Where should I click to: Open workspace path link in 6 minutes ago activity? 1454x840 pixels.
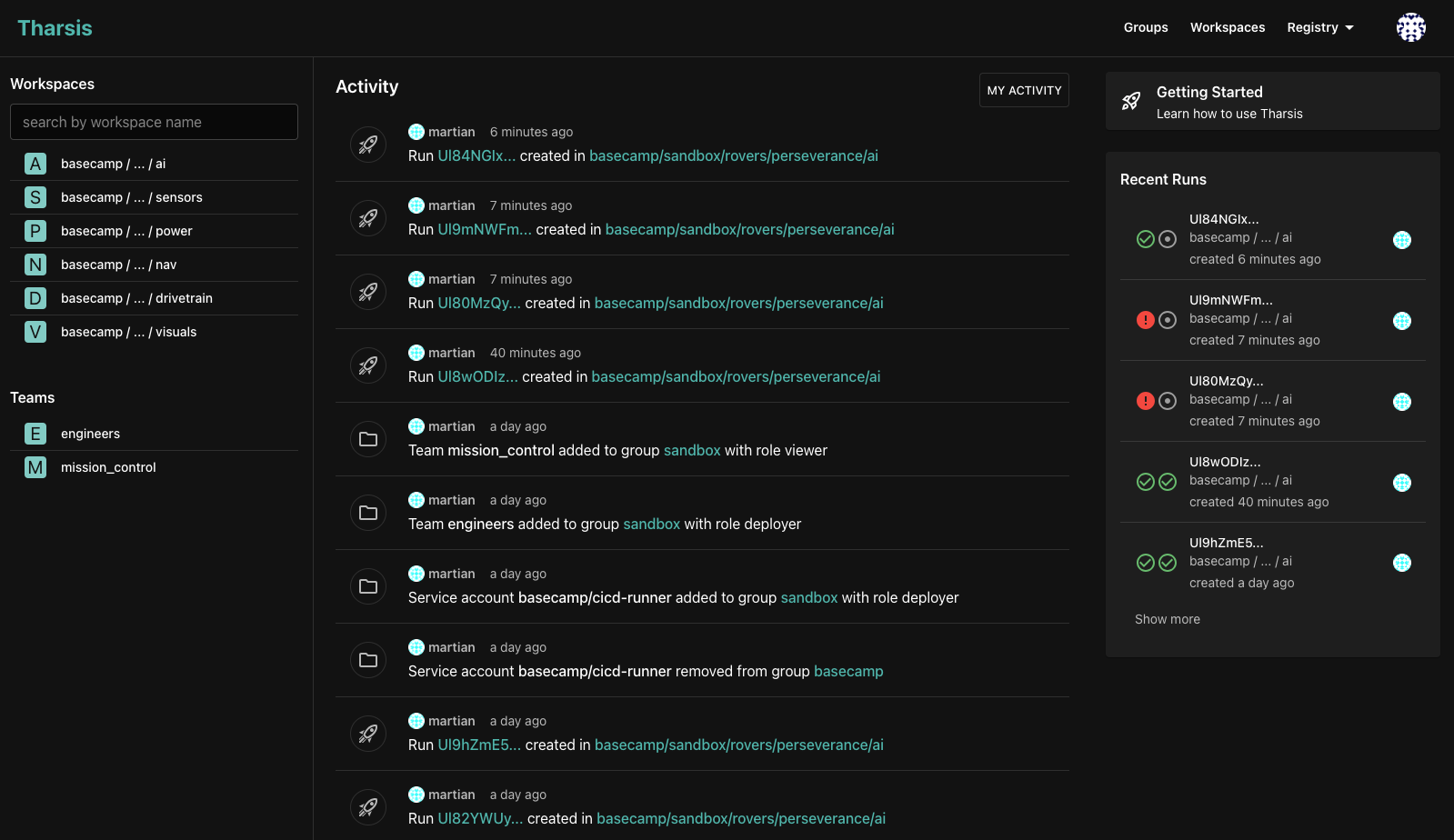click(734, 155)
